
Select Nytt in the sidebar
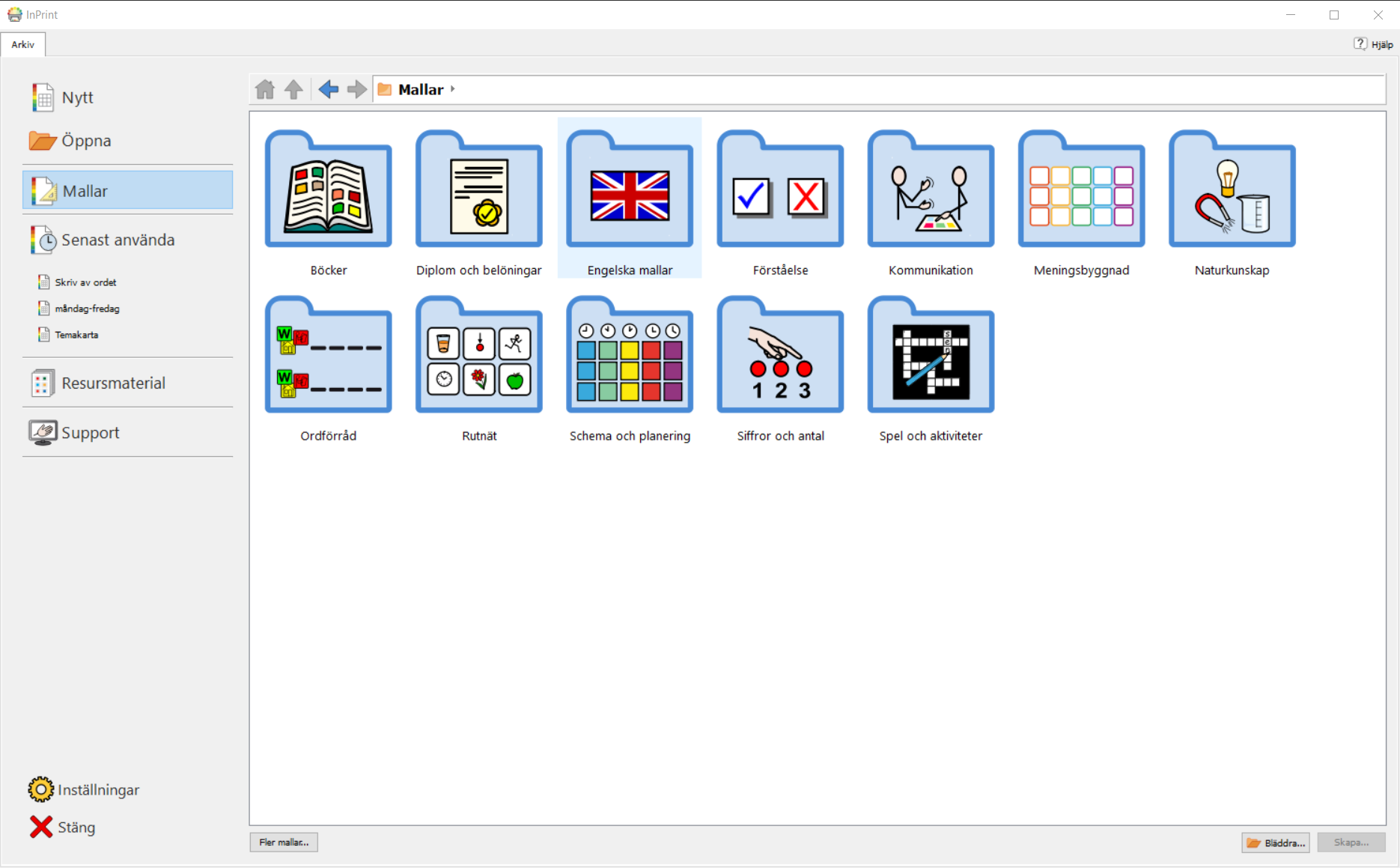(x=77, y=97)
